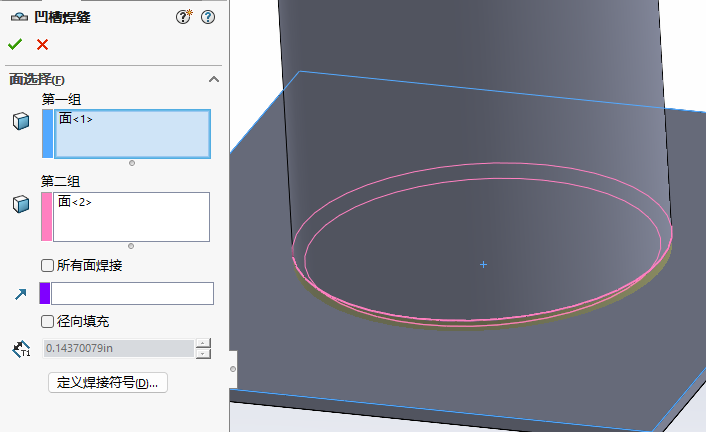Click the direction arrow icon
706x432 pixels.
20,294
